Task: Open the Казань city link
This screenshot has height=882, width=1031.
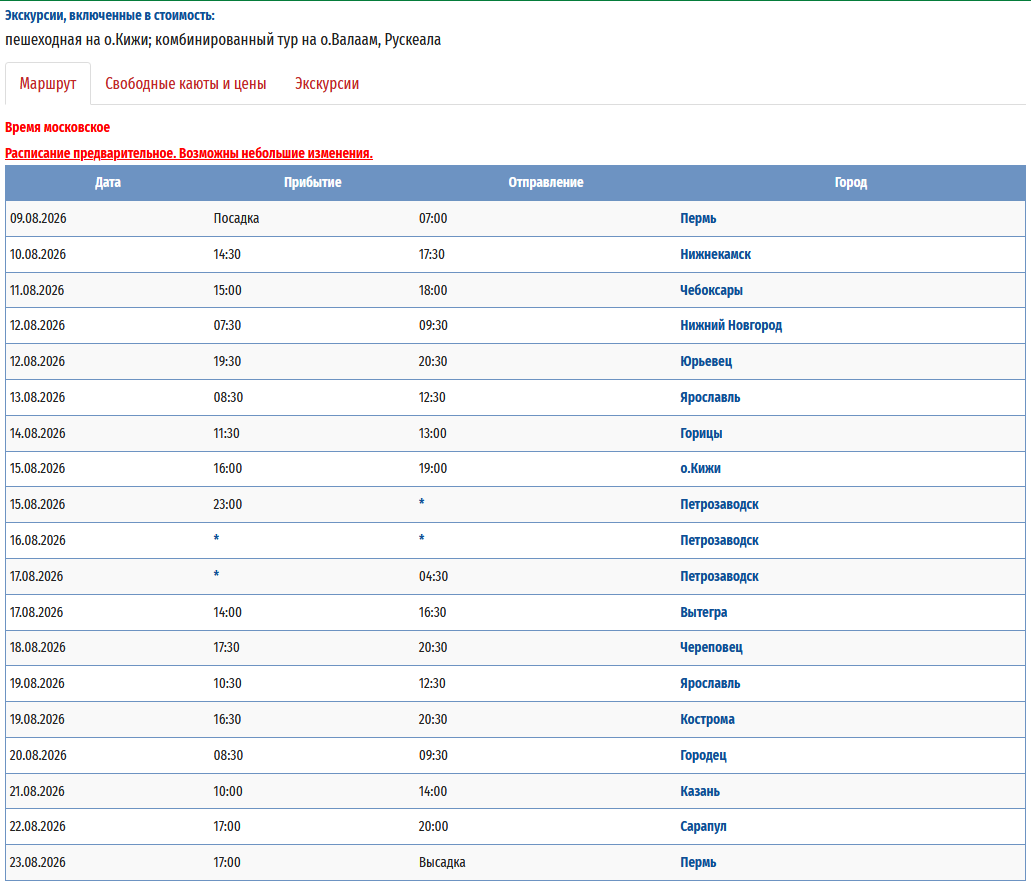Action: click(x=700, y=791)
